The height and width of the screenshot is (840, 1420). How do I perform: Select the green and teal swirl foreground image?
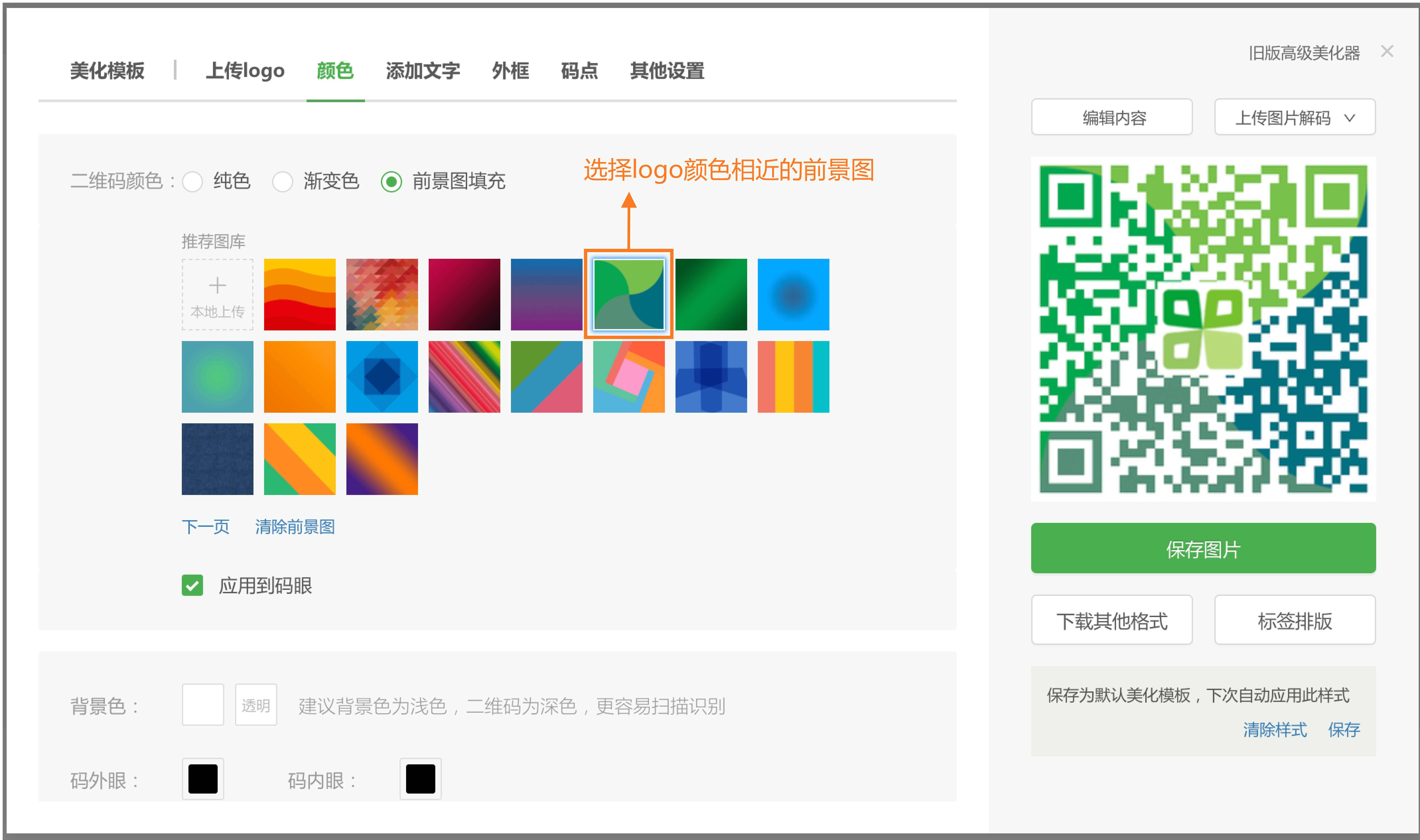click(x=629, y=294)
